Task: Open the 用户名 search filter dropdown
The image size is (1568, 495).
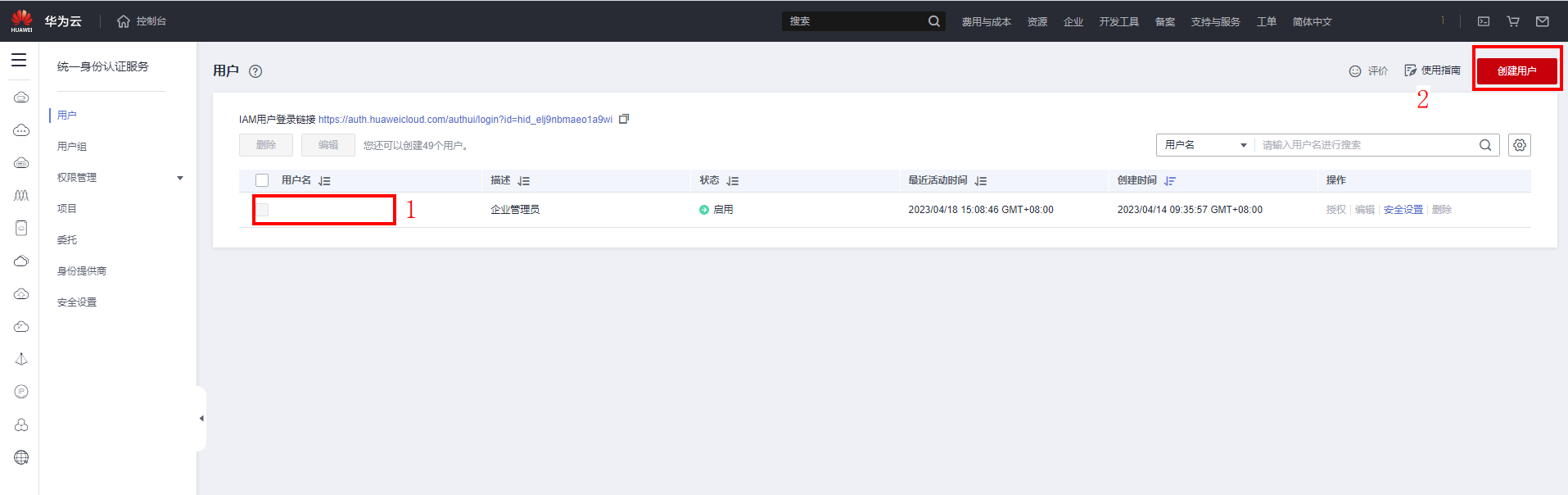Action: 1205,145
